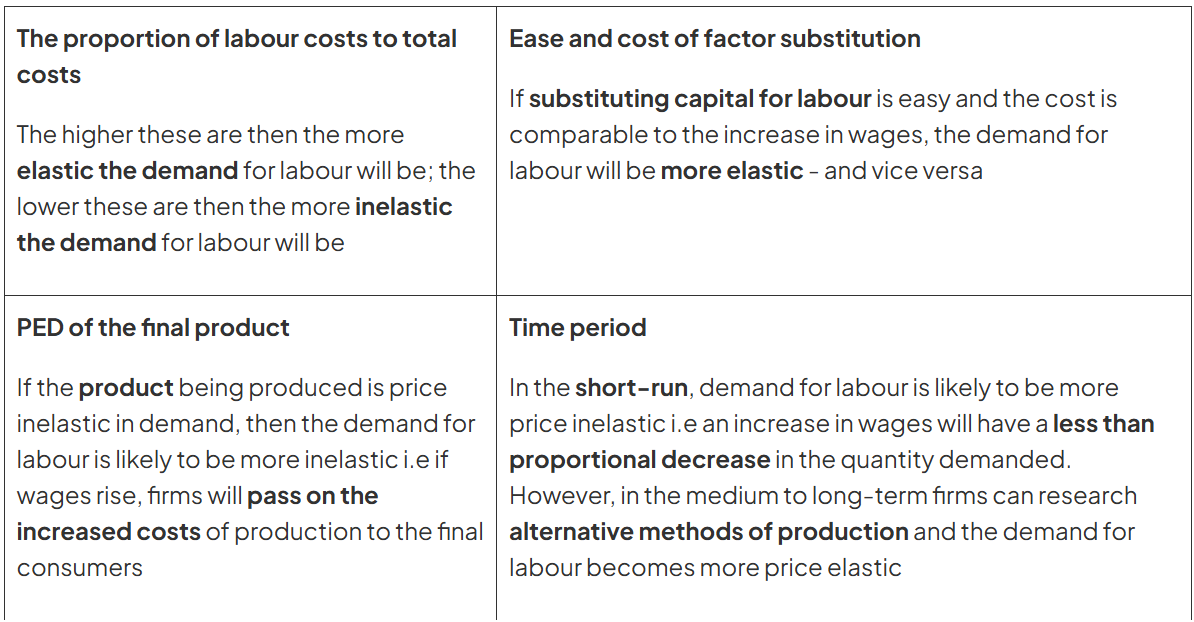Viewport: 1194px width, 622px height.
Task: Click the word 'consumers' ending the PED cell
Action: [x=79, y=568]
